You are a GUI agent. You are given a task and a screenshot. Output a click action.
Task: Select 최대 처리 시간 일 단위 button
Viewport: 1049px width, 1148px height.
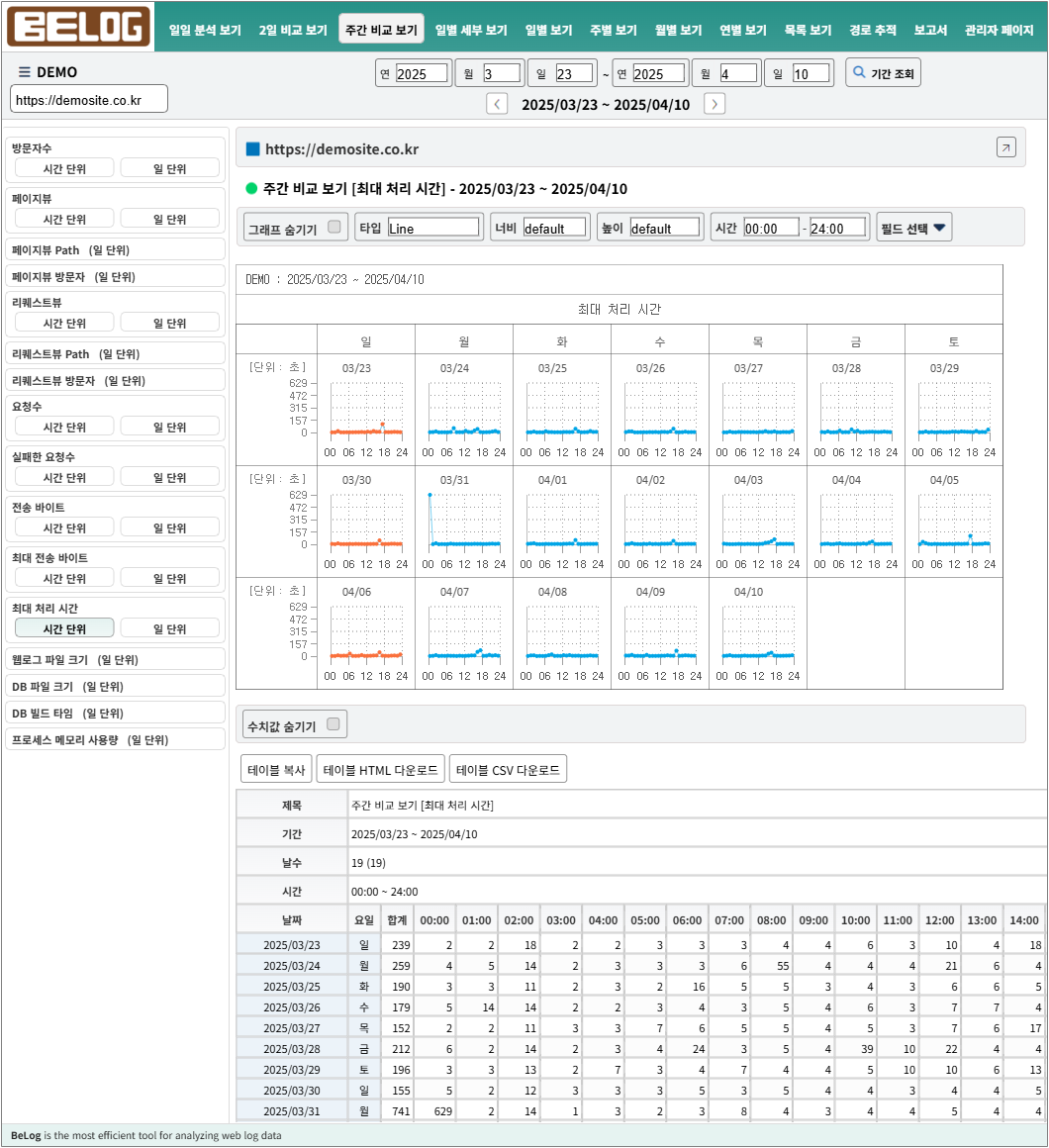tap(170, 628)
